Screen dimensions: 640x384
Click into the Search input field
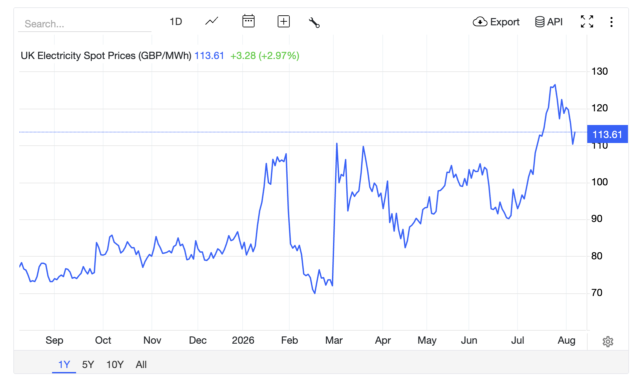click(x=84, y=24)
